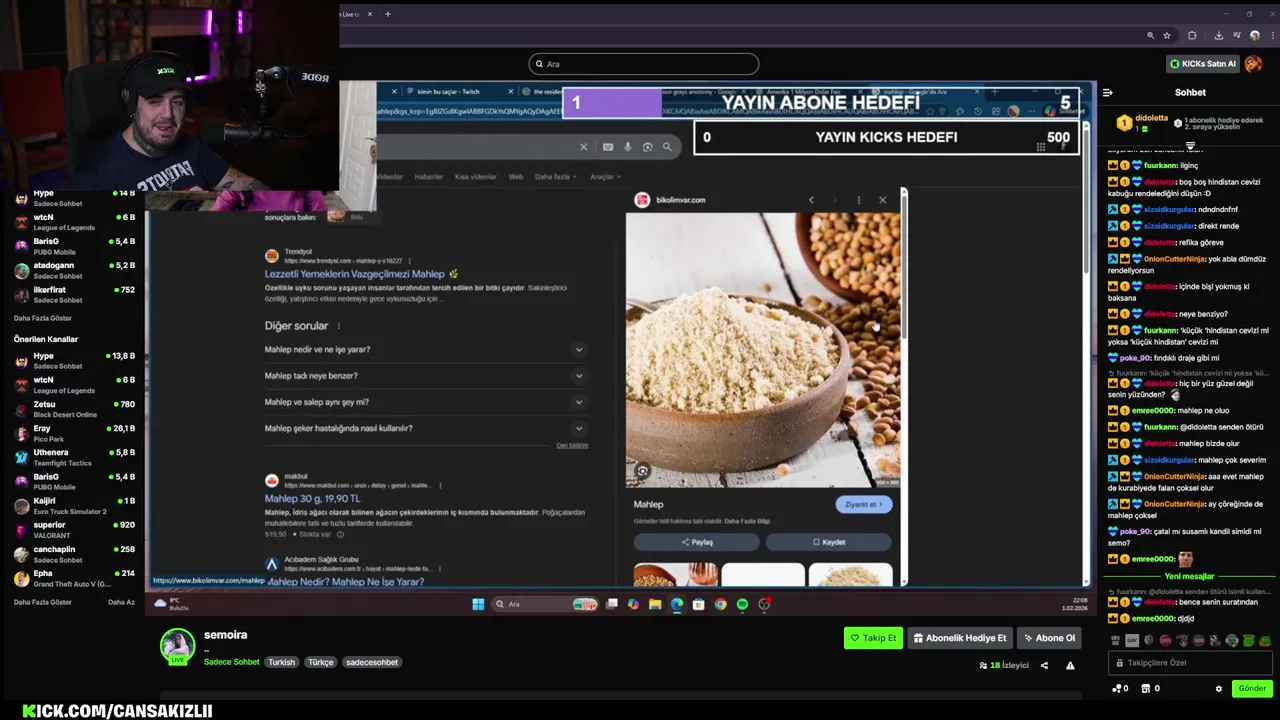Open the Mahlep 30 g. 19,90 TL result
The height and width of the screenshot is (720, 1280).
point(312,498)
